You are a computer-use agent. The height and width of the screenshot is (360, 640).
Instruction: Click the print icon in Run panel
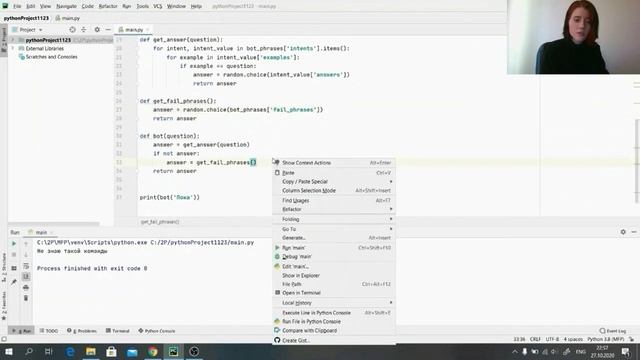26,287
